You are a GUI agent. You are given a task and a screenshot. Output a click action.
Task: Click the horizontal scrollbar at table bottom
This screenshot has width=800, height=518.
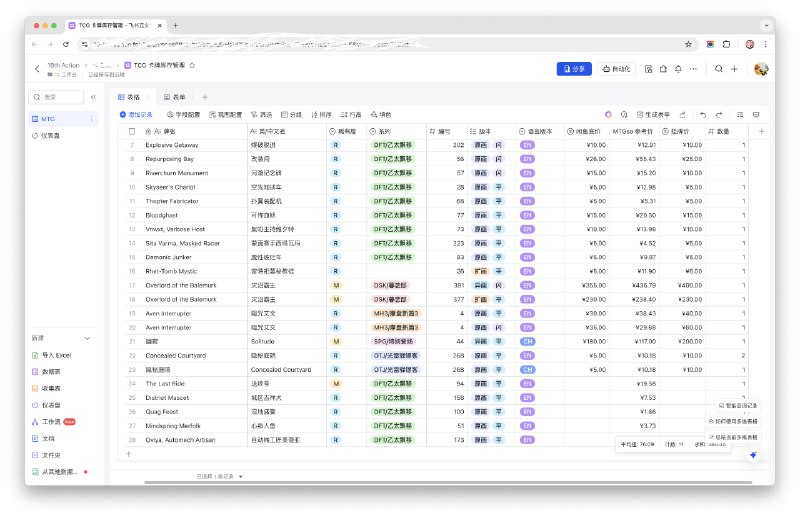[x=448, y=482]
